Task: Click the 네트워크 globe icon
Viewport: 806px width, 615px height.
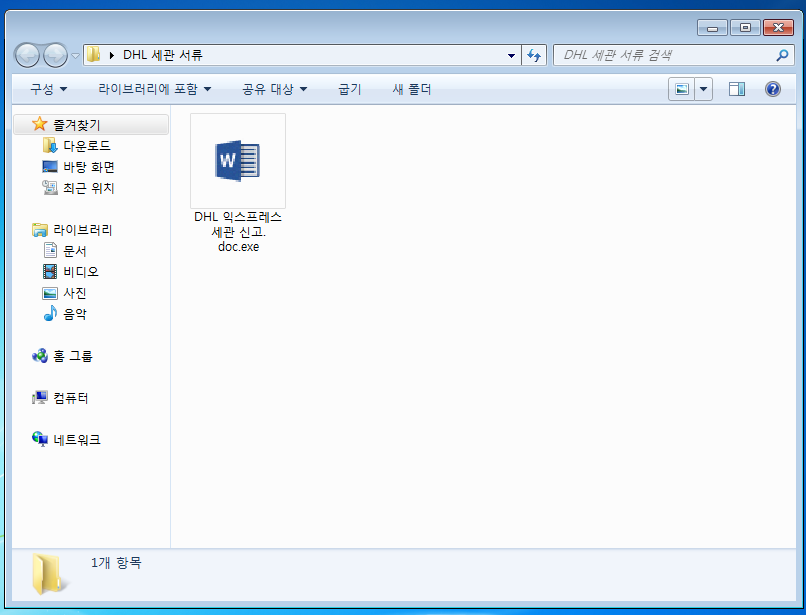Action: [40, 439]
